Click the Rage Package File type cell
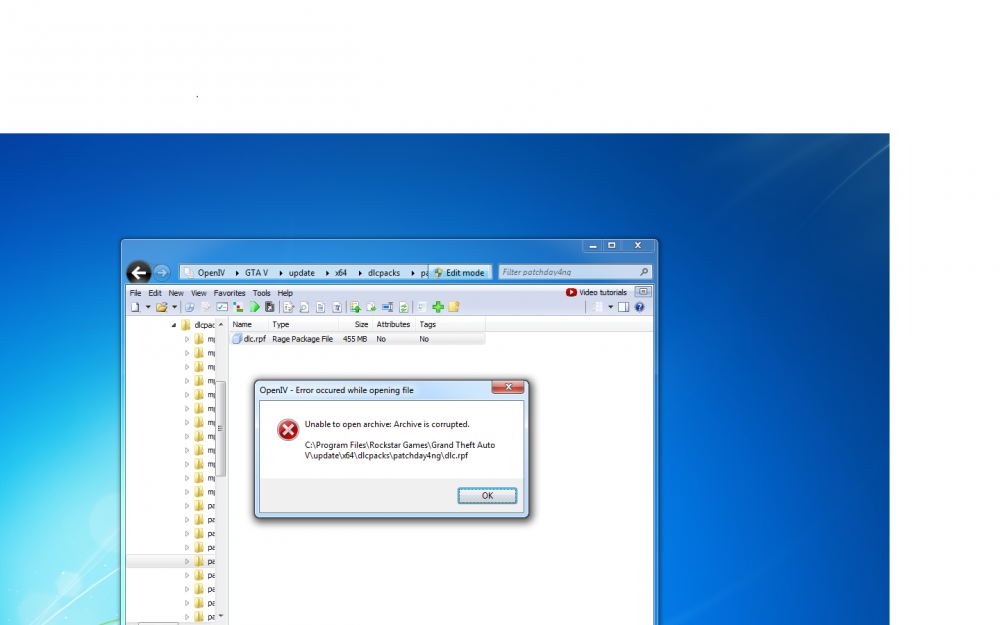Viewport: 1000px width, 625px height. point(302,339)
